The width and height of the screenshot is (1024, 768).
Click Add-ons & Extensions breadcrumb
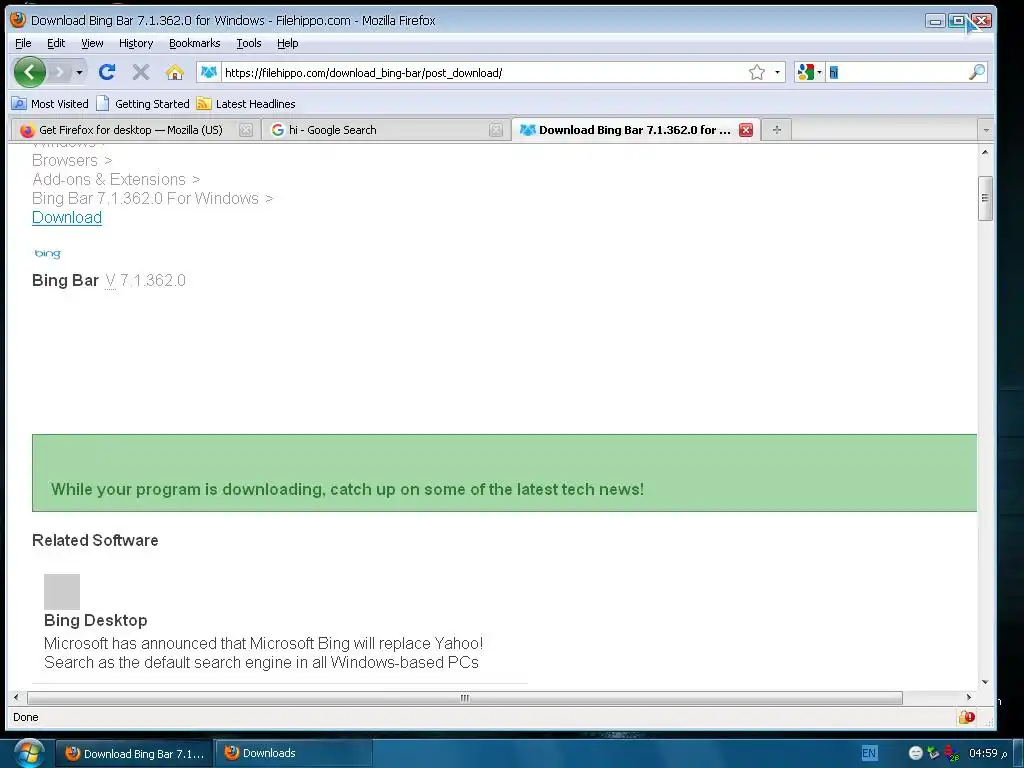point(109,180)
